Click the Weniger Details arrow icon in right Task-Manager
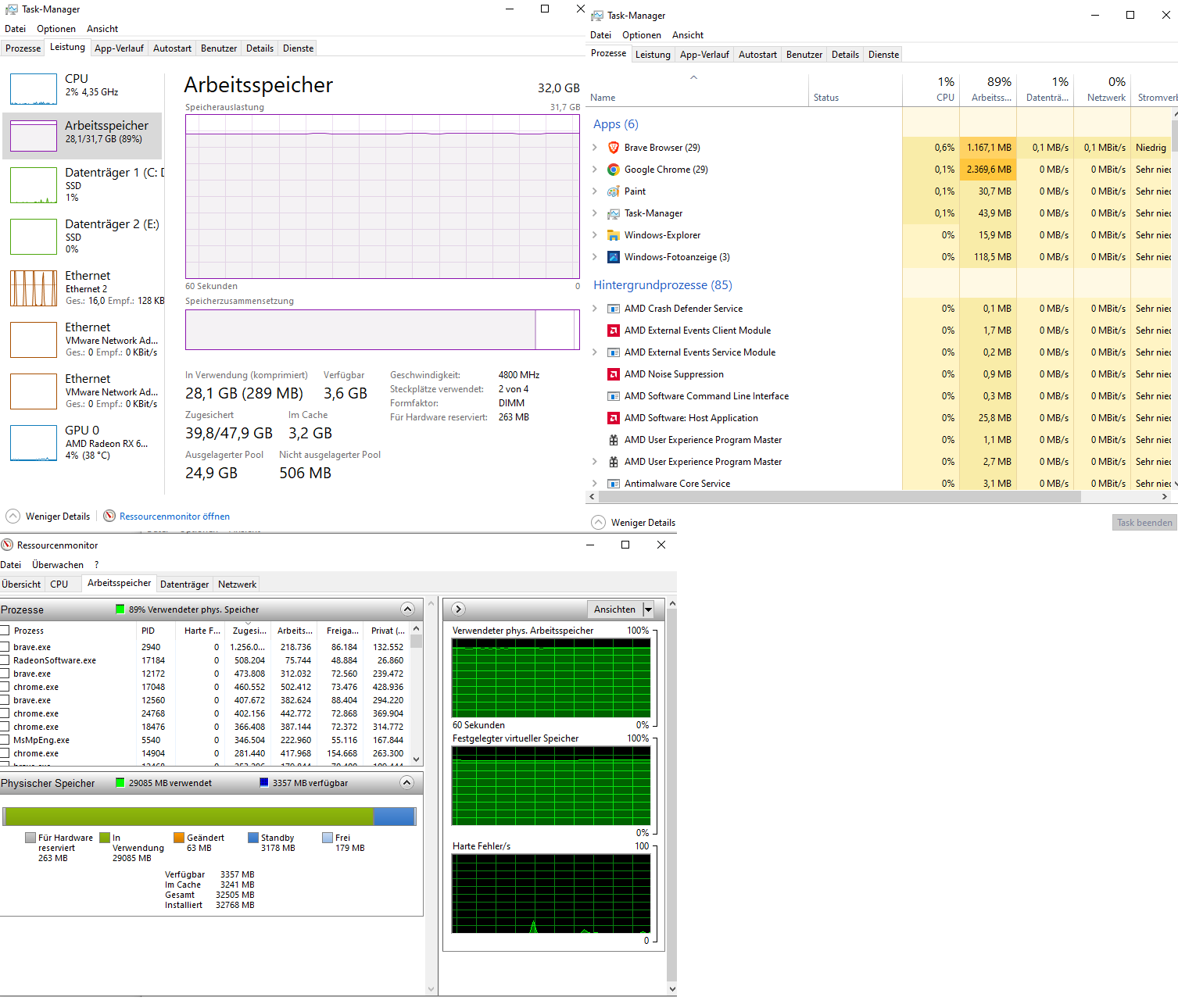The width and height of the screenshot is (1178, 1008). 599,522
